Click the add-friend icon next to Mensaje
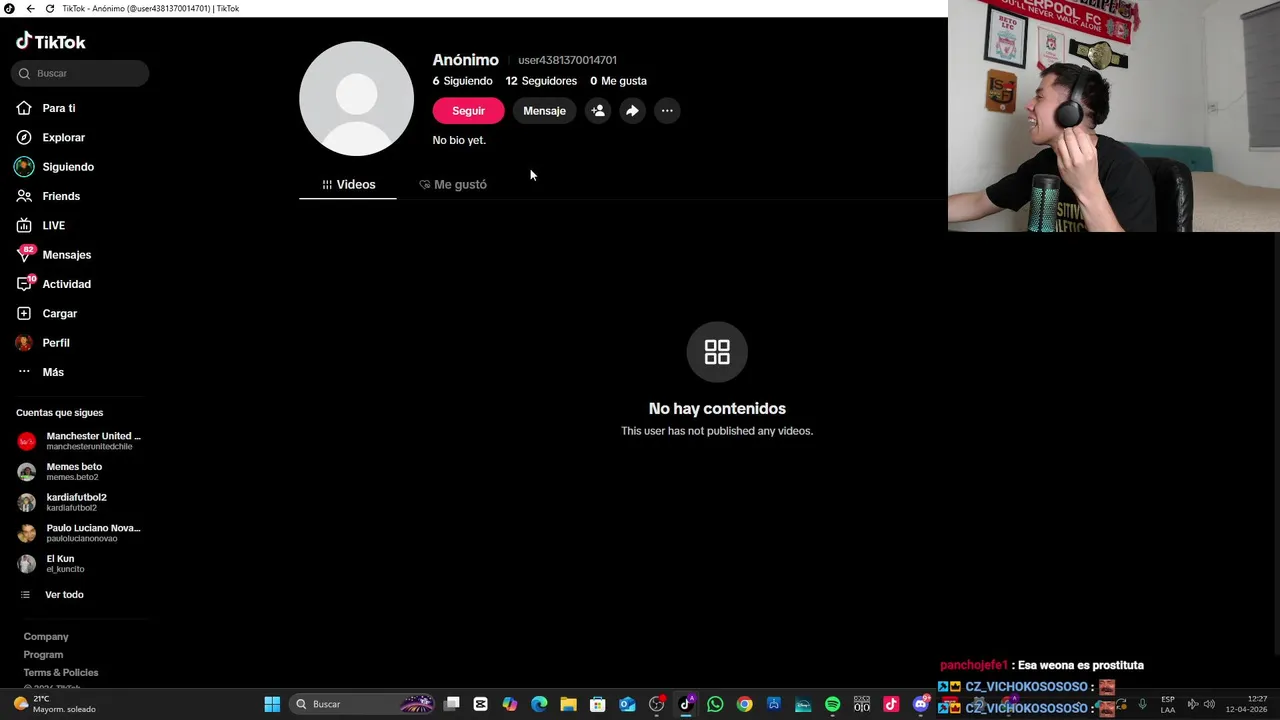 pyautogui.click(x=598, y=111)
